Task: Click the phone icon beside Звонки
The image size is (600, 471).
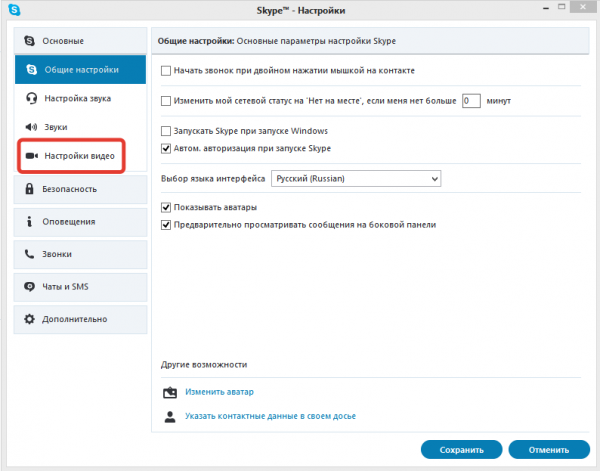Action: coord(29,254)
